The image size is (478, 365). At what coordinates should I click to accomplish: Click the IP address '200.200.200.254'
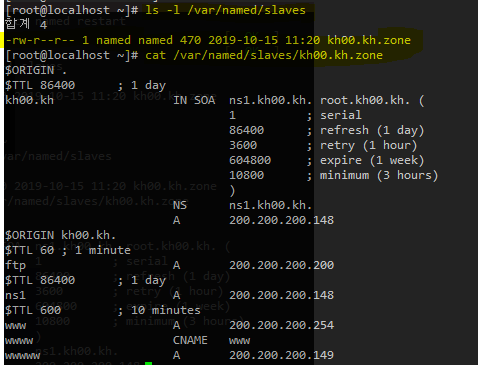(x=281, y=325)
